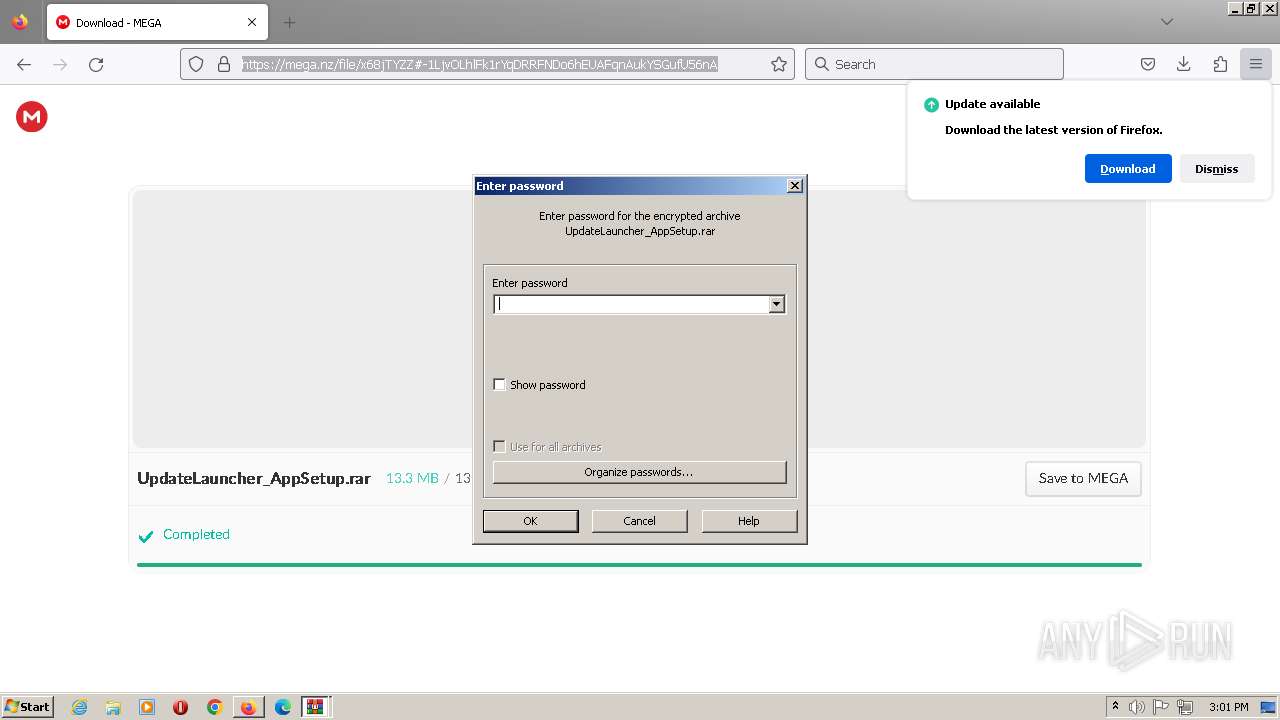Switch to Firefox taskbar button
Screen dimensions: 1280x720
click(248, 707)
